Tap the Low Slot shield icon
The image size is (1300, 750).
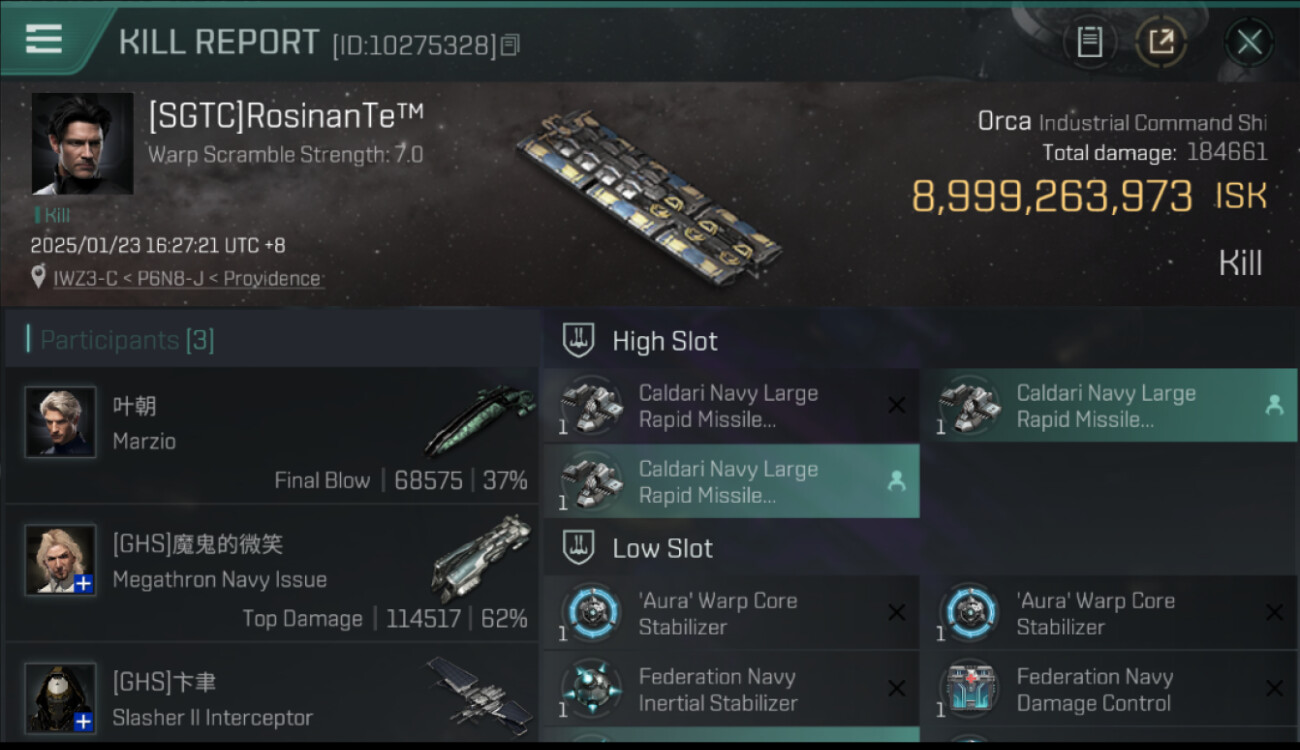click(579, 547)
